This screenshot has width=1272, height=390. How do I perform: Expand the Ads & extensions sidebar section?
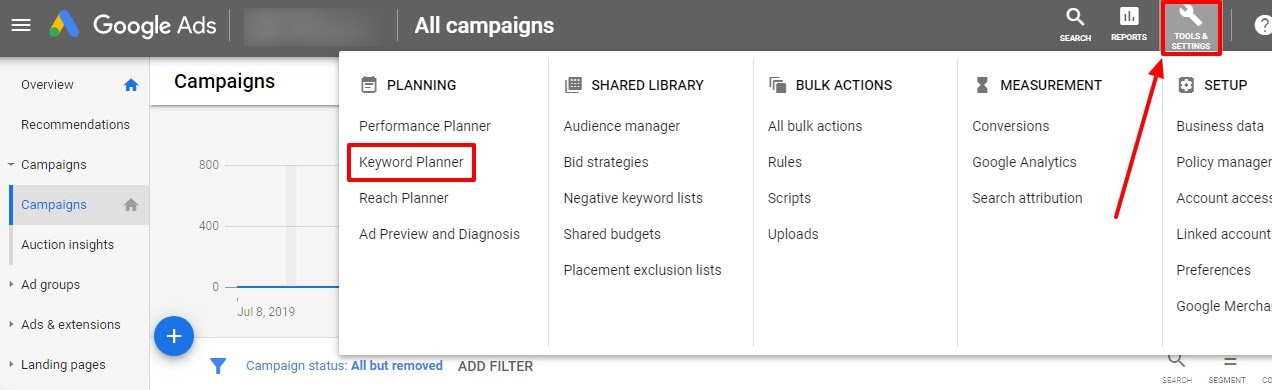click(x=10, y=325)
